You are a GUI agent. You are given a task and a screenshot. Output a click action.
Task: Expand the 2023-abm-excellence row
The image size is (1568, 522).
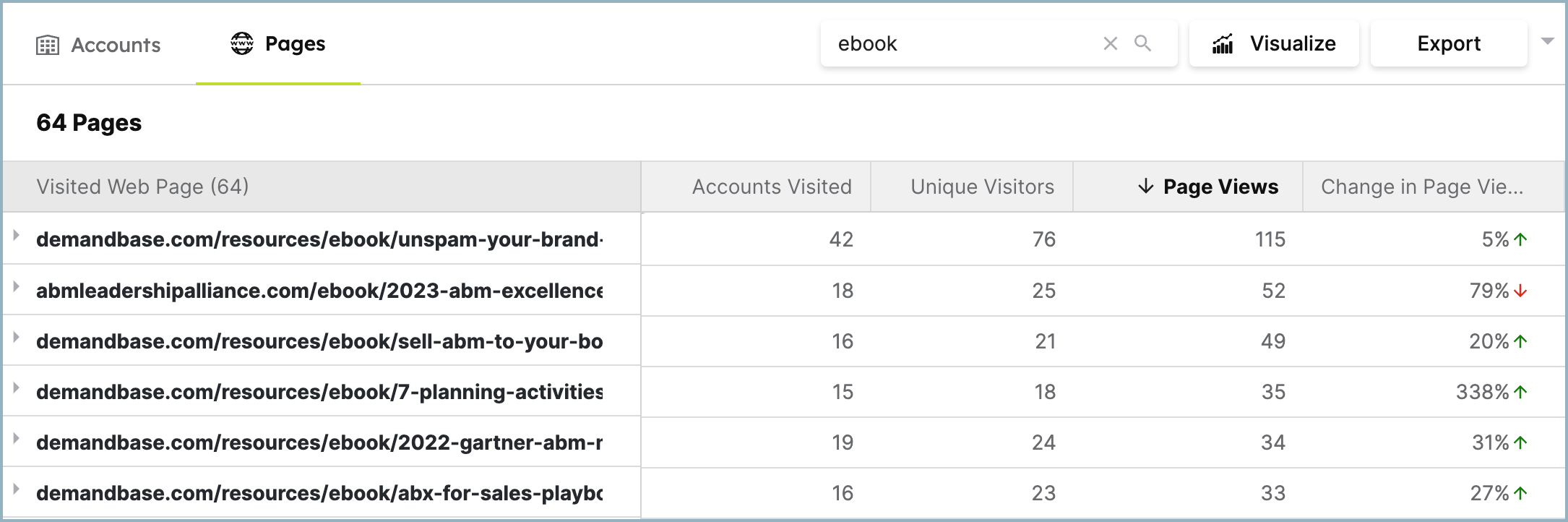pyautogui.click(x=16, y=286)
